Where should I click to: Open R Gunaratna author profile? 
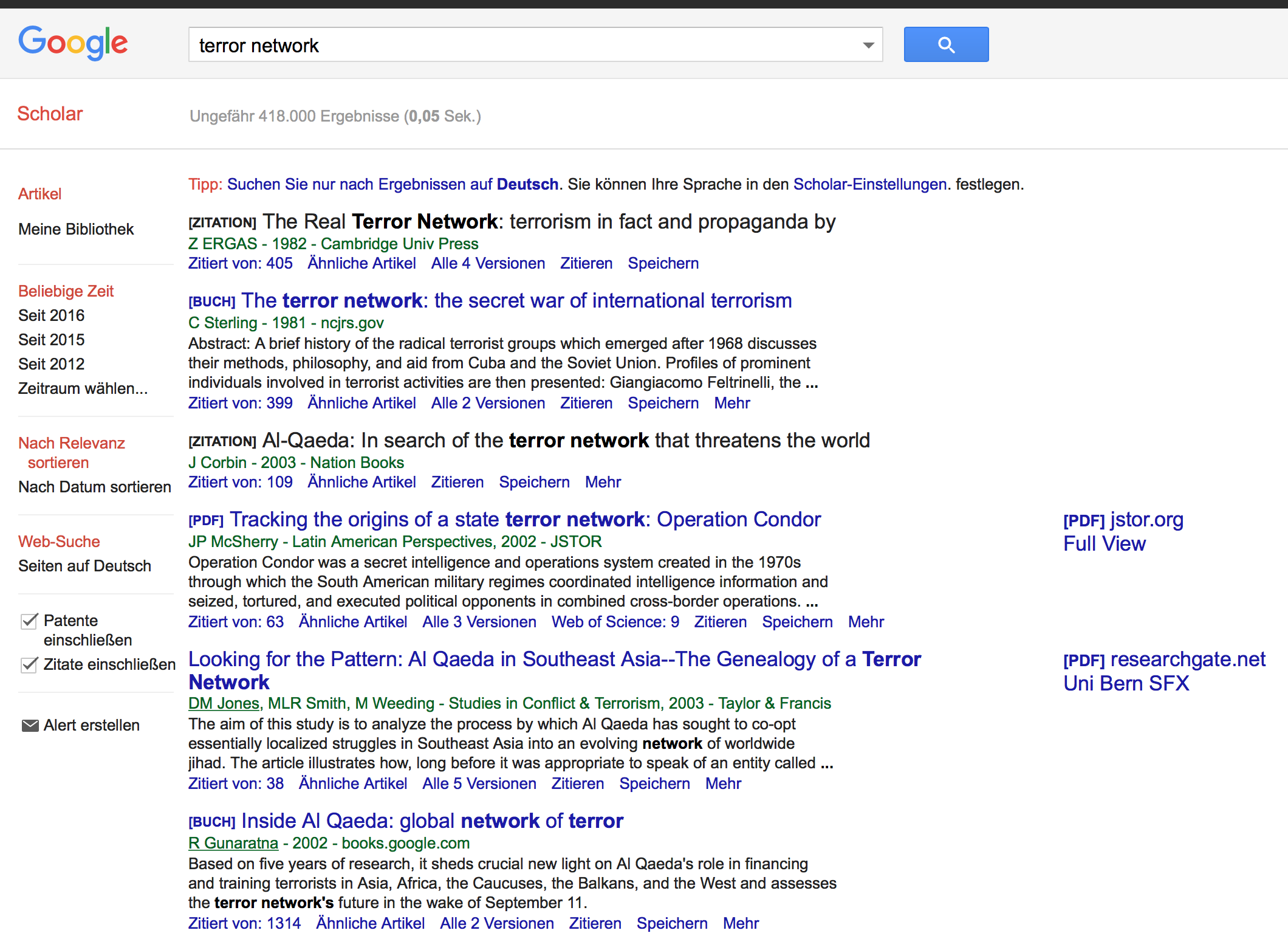pos(233,843)
